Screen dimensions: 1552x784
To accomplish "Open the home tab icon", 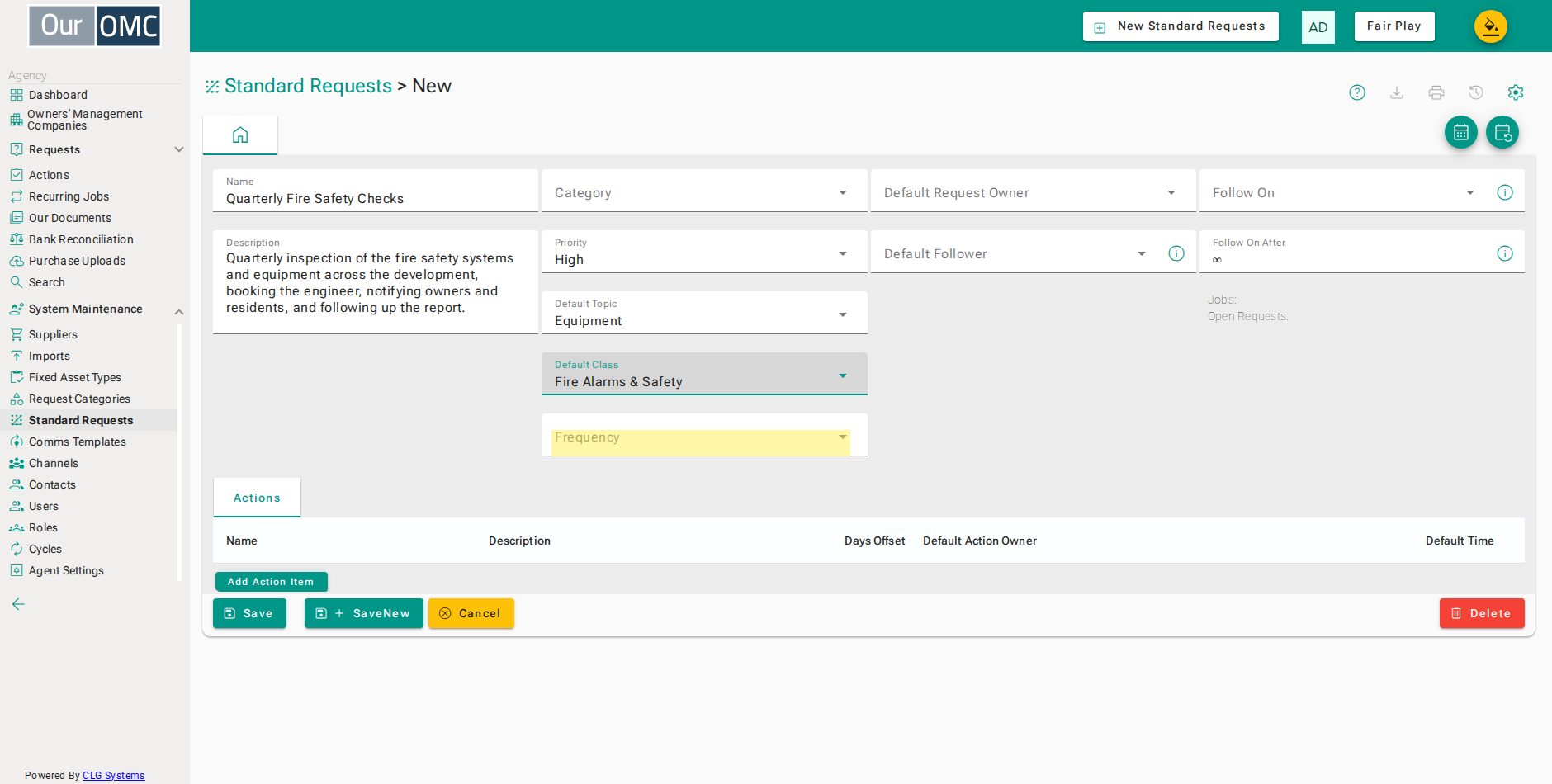I will (x=240, y=135).
